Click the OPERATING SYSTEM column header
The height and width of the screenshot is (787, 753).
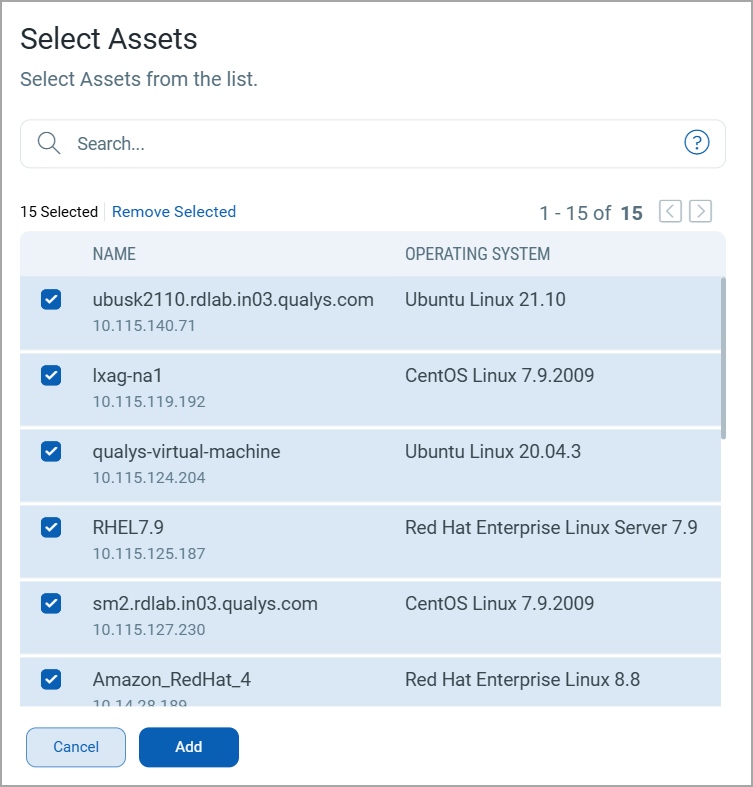(477, 254)
